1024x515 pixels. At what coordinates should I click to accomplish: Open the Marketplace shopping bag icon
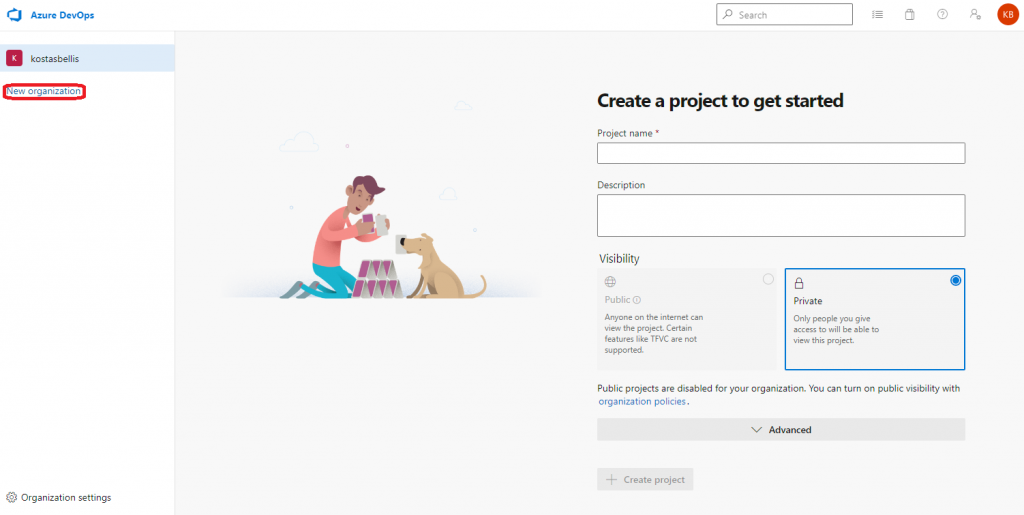[x=909, y=15]
